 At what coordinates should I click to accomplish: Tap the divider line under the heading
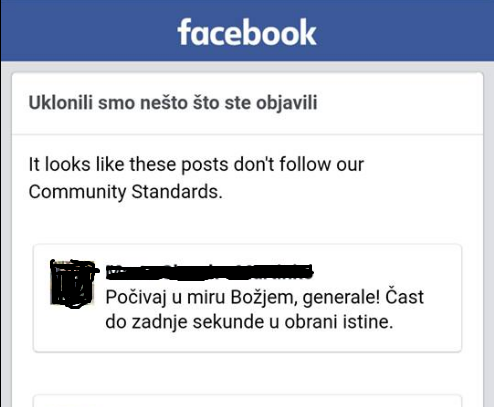point(247,134)
